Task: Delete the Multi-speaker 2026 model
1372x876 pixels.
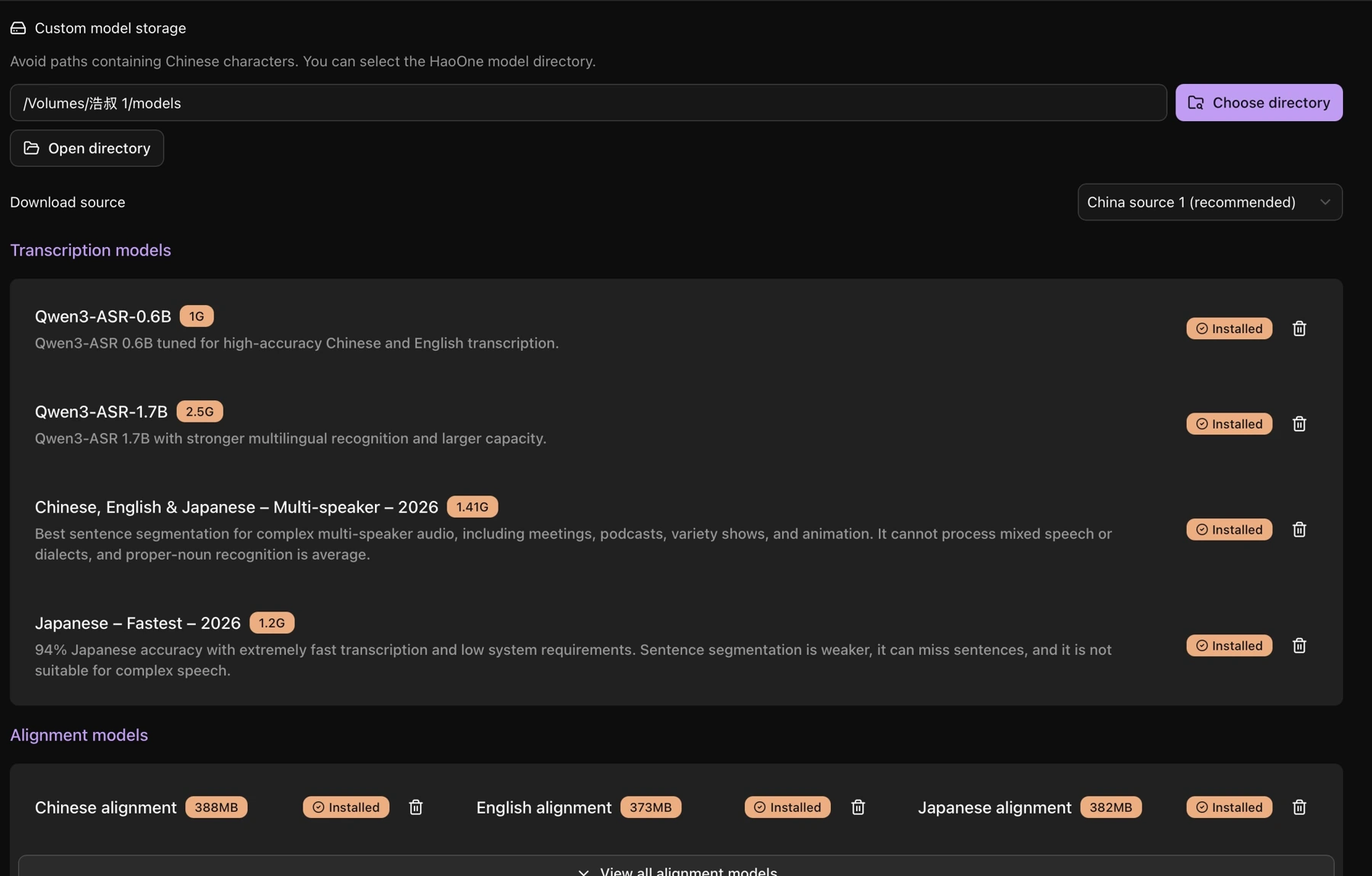Action: [x=1300, y=529]
